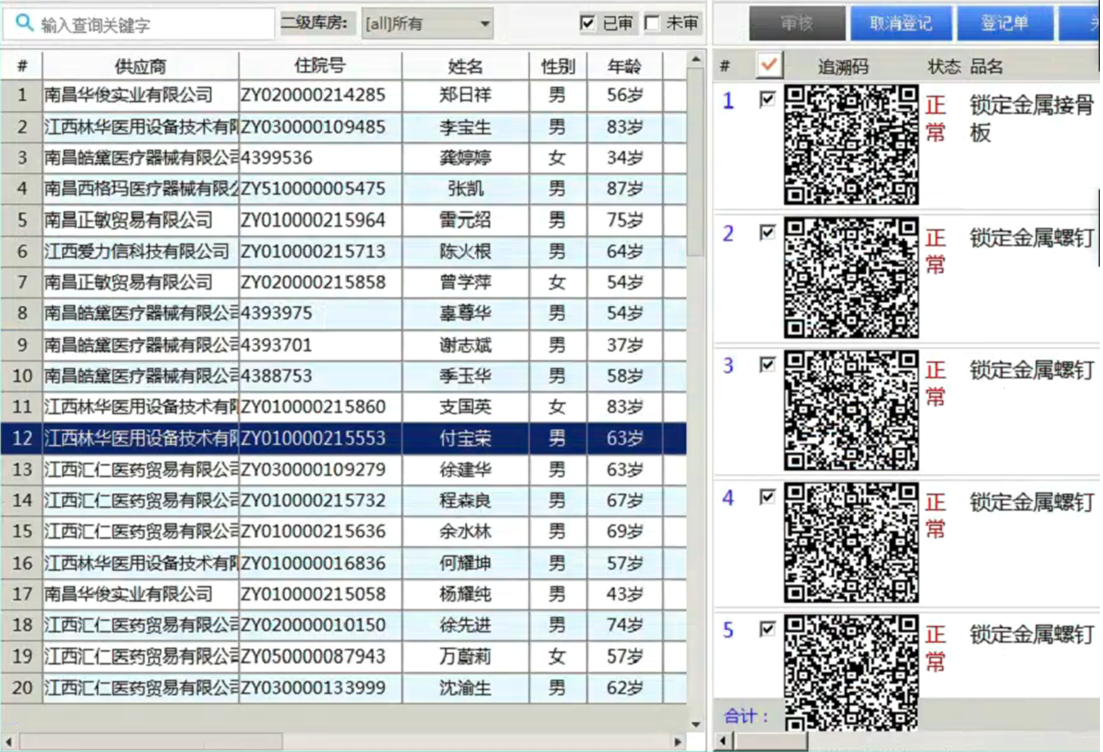The height and width of the screenshot is (752, 1103).
Task: Uncheck checkbox for trace item 2
Action: coord(767,232)
